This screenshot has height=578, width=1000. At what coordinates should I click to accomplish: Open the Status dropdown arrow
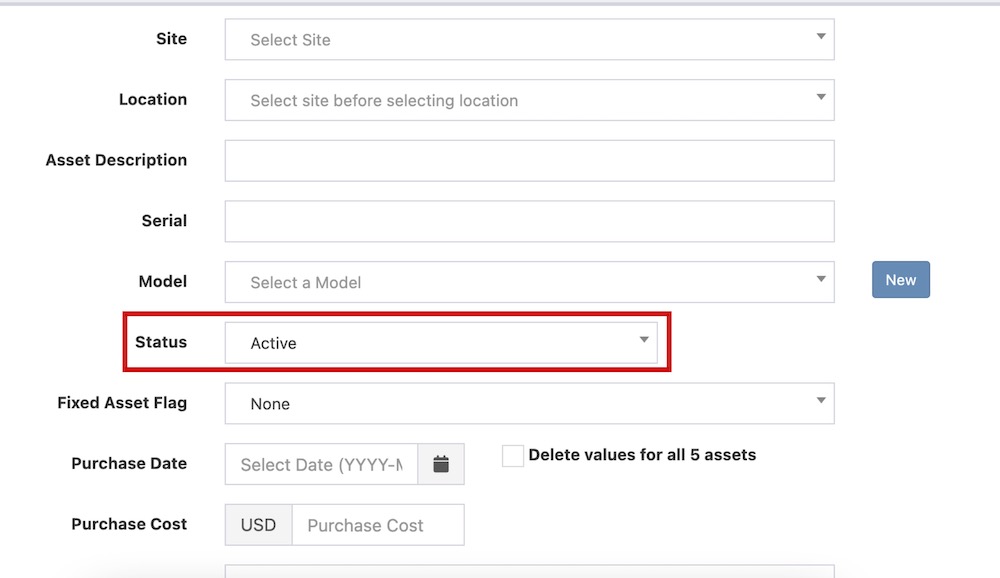(x=644, y=341)
